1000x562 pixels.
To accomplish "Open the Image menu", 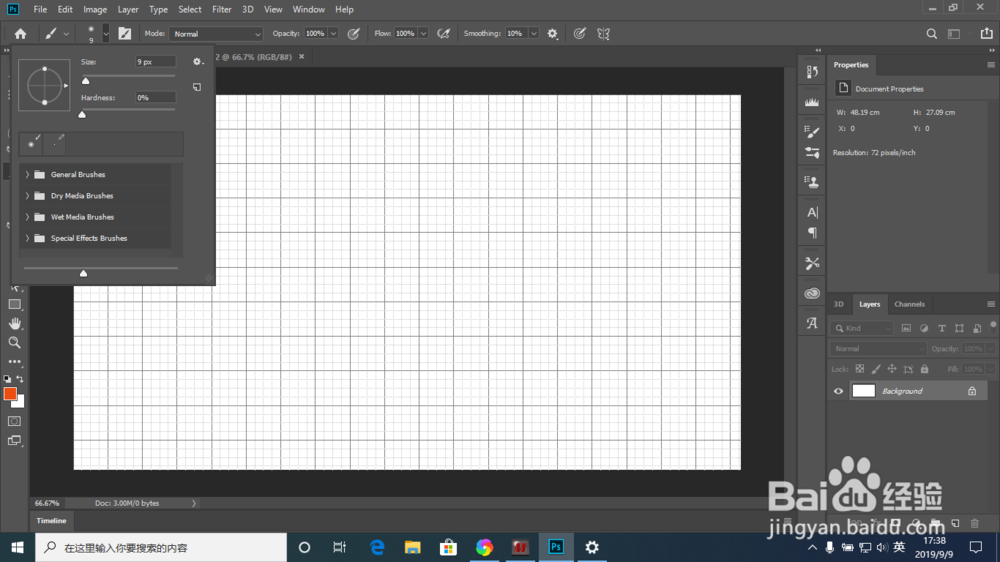I will tap(95, 10).
